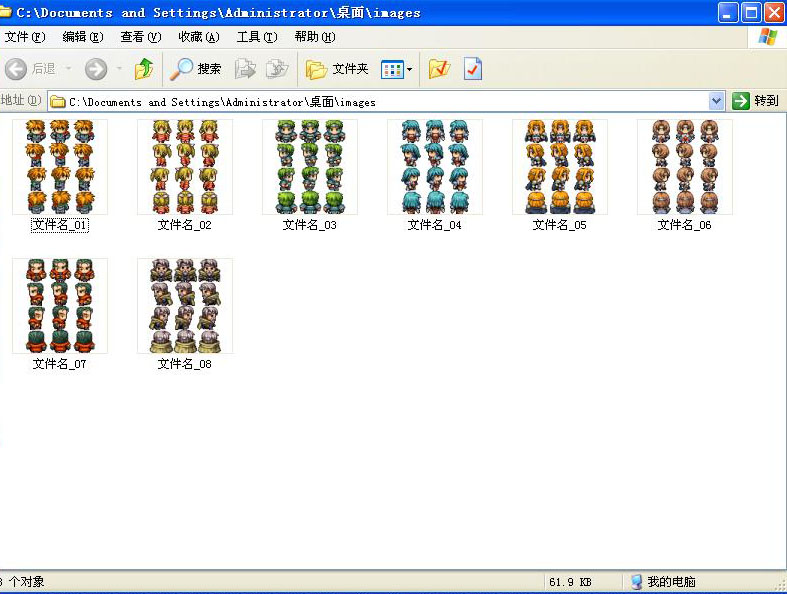The image size is (787, 594).
Task: Click the Copy To toolbar icon
Action: pos(277,69)
